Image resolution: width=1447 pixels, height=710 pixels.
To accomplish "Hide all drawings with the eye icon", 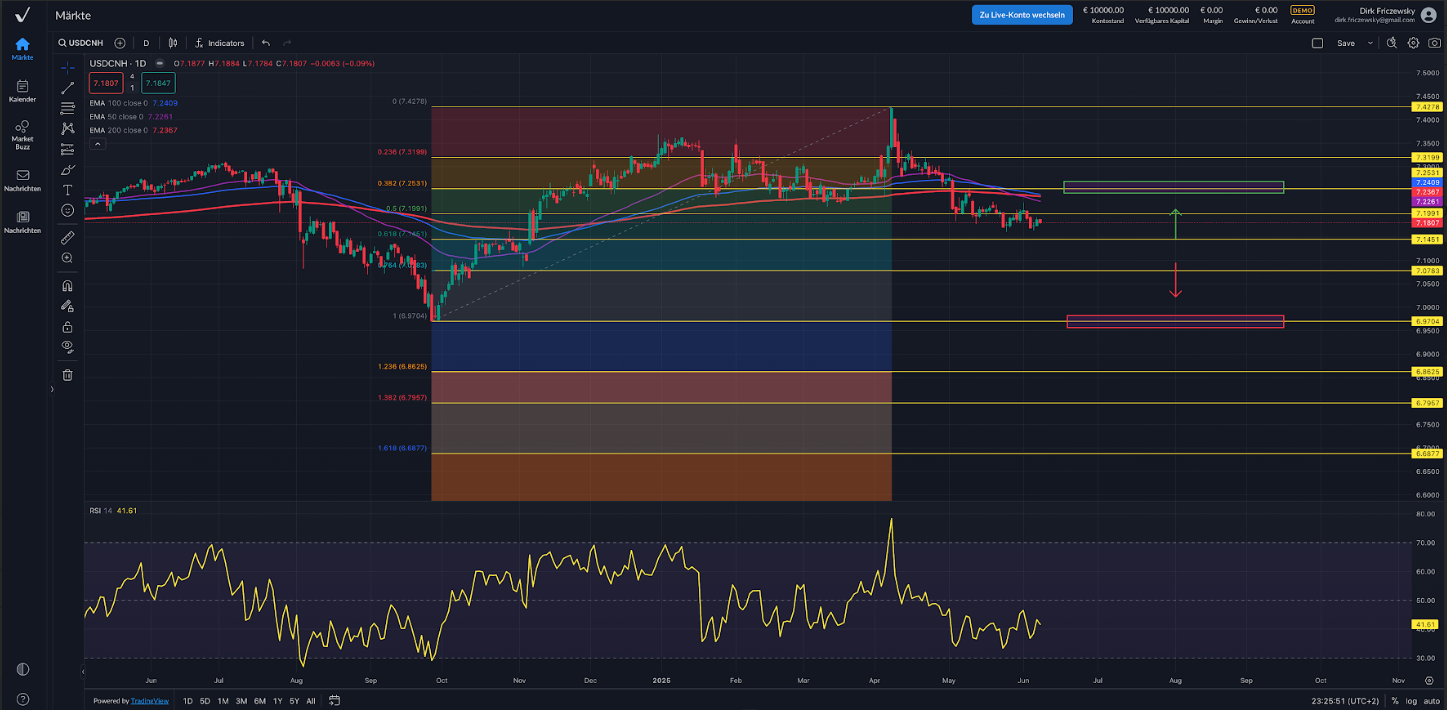I will (67, 347).
